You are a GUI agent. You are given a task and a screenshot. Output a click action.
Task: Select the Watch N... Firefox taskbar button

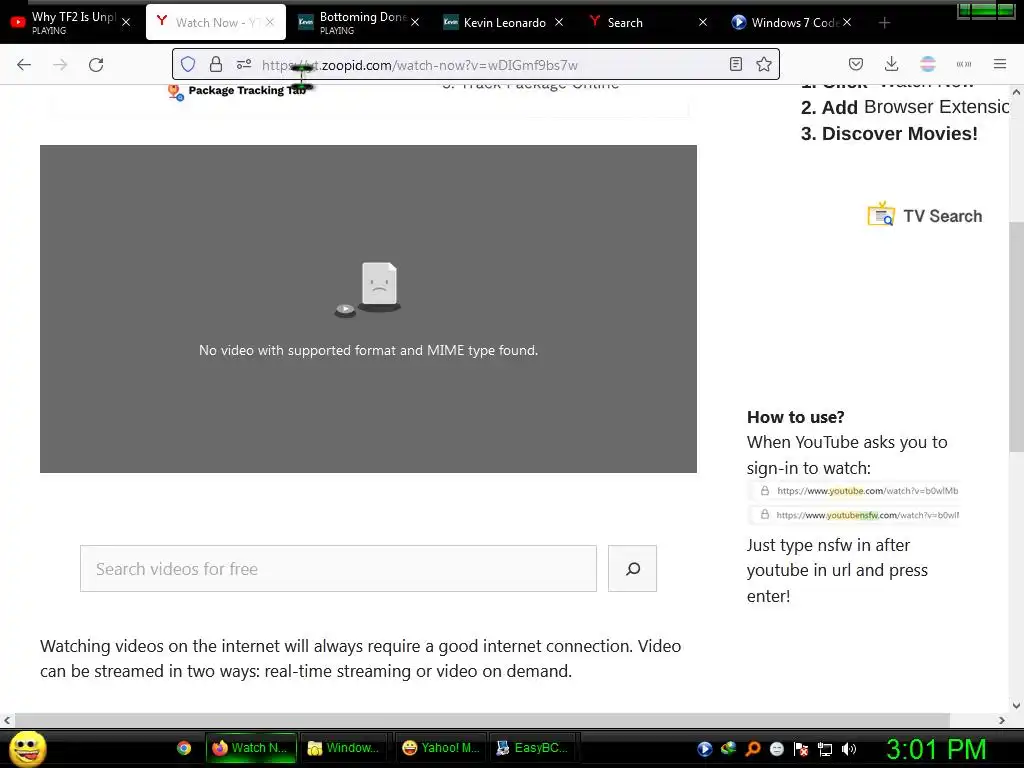[x=251, y=748]
